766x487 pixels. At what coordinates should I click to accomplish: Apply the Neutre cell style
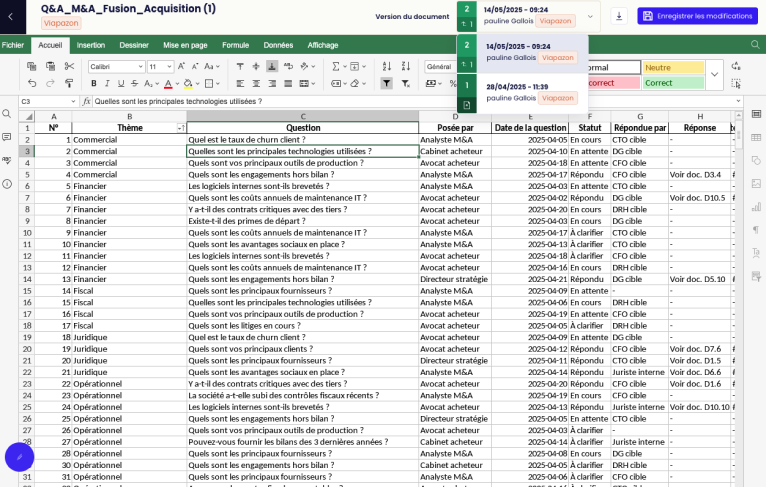673,67
